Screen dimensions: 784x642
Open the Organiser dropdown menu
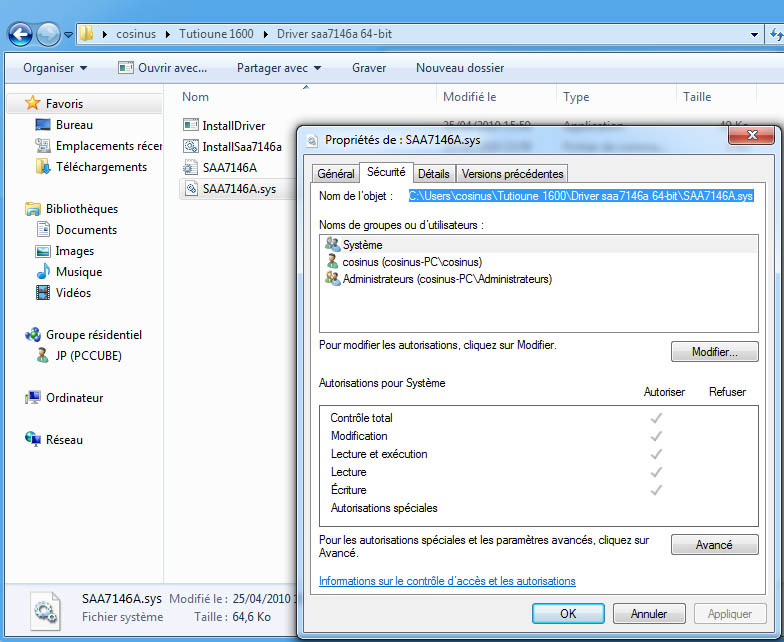point(55,68)
